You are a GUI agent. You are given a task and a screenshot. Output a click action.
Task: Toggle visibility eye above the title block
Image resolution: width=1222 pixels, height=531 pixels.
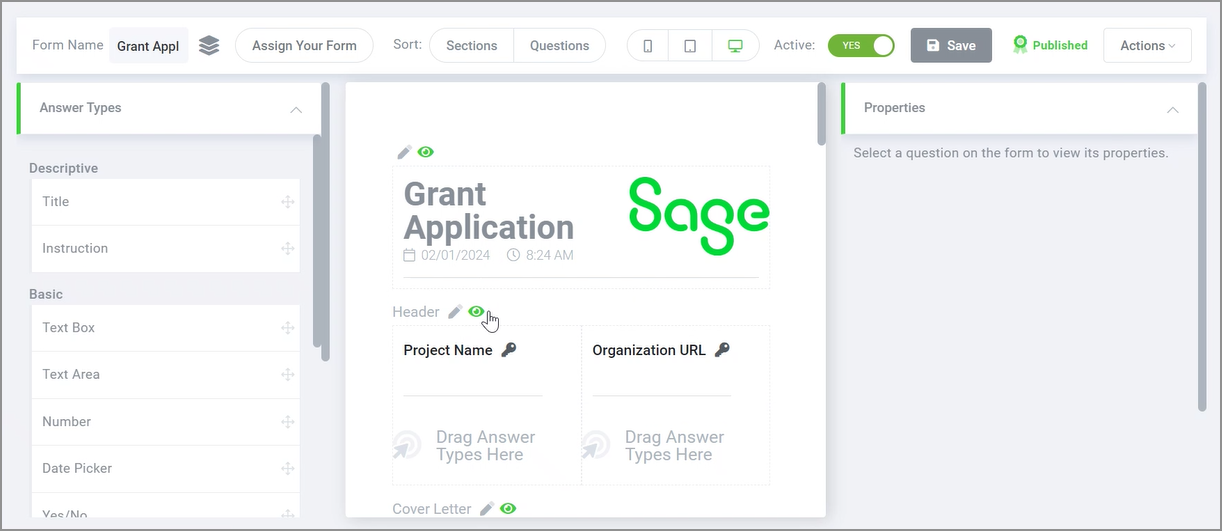[426, 152]
